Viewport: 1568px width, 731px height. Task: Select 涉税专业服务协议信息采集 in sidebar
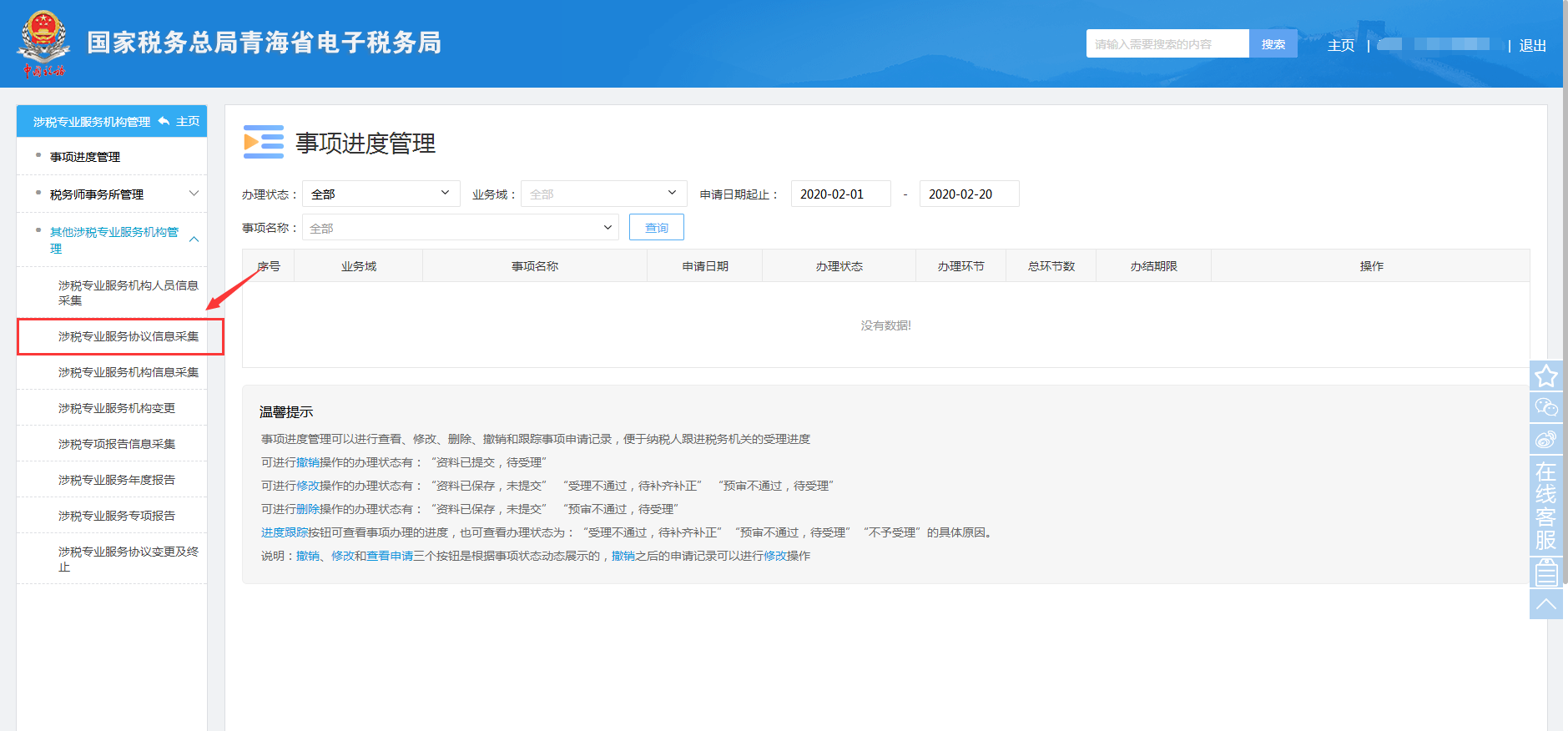click(128, 336)
